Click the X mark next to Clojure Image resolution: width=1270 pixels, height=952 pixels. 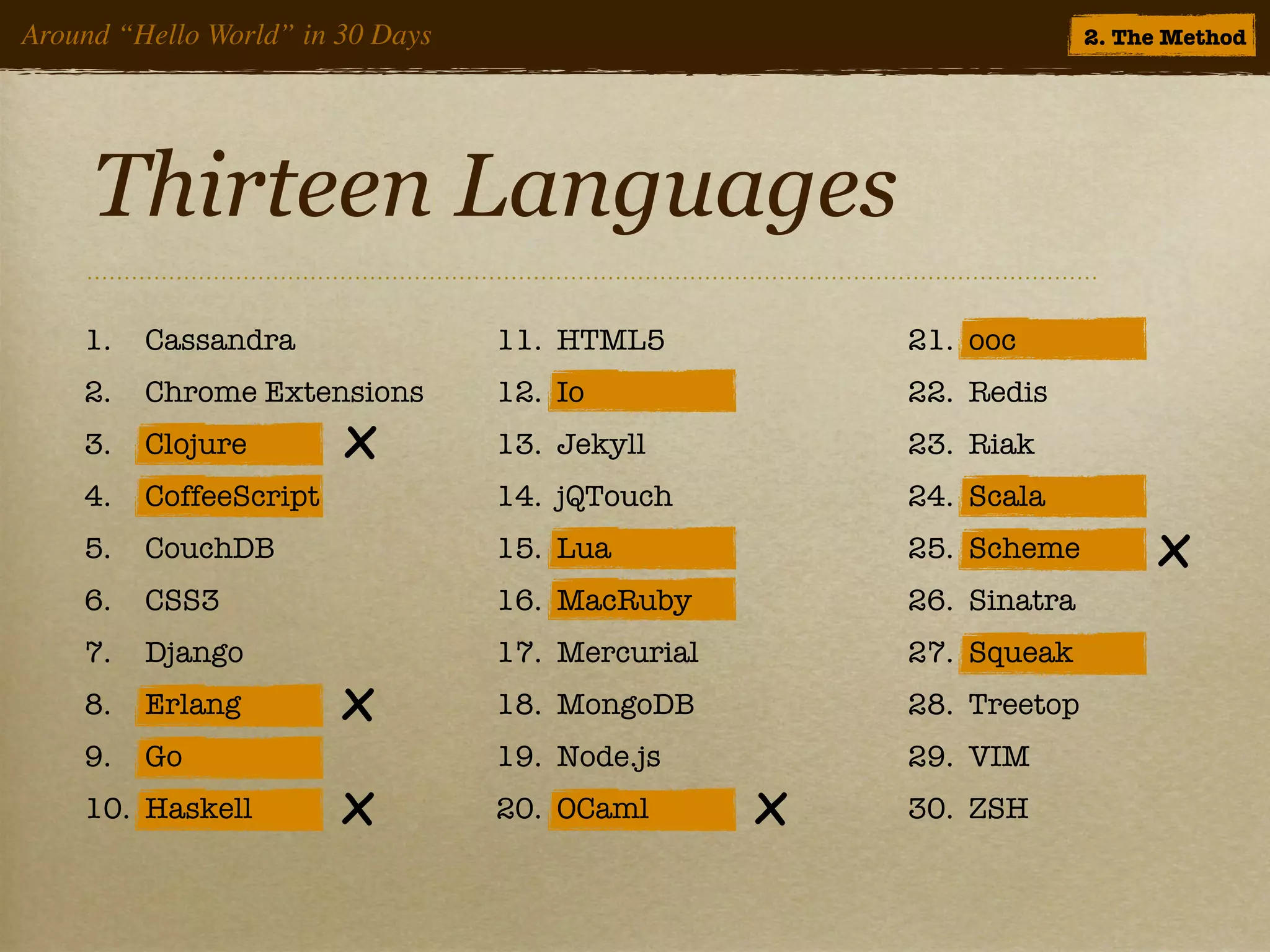tap(360, 443)
